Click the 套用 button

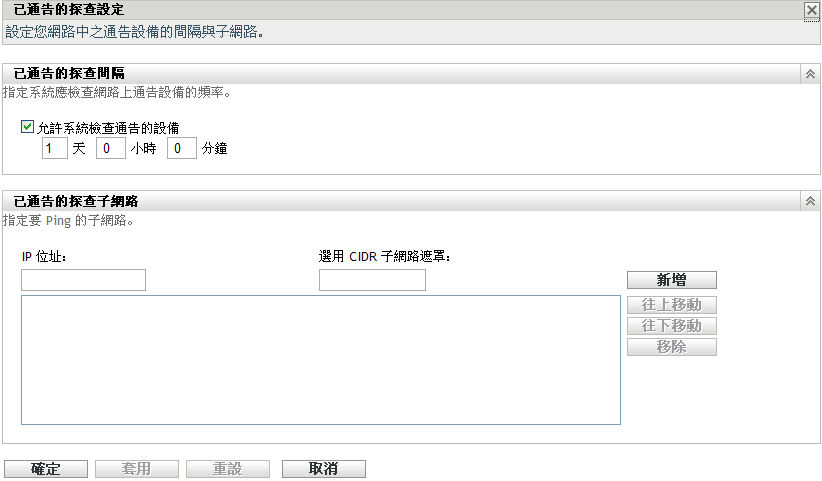click(136, 469)
